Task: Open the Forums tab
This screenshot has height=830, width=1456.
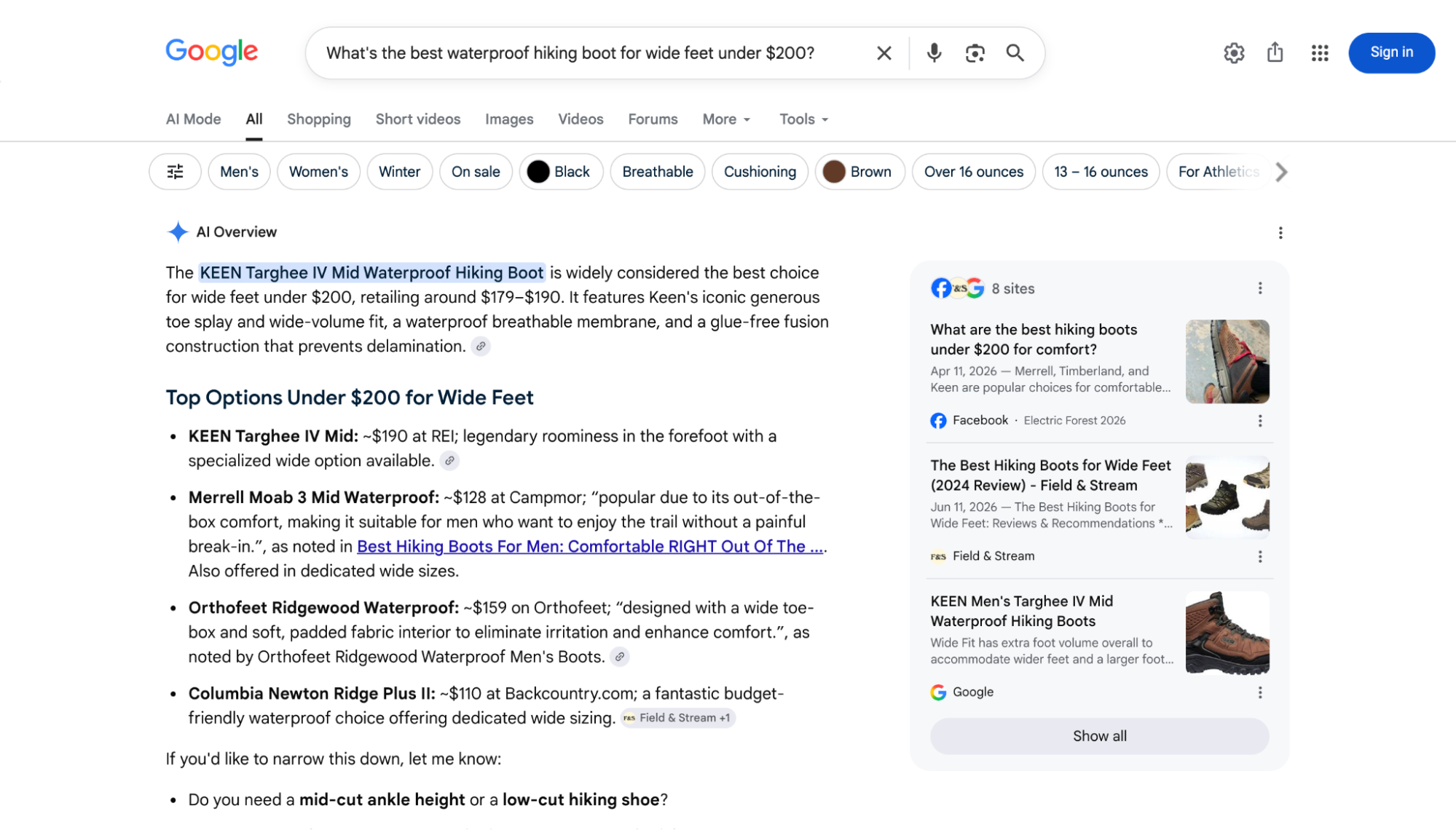Action: coord(653,119)
